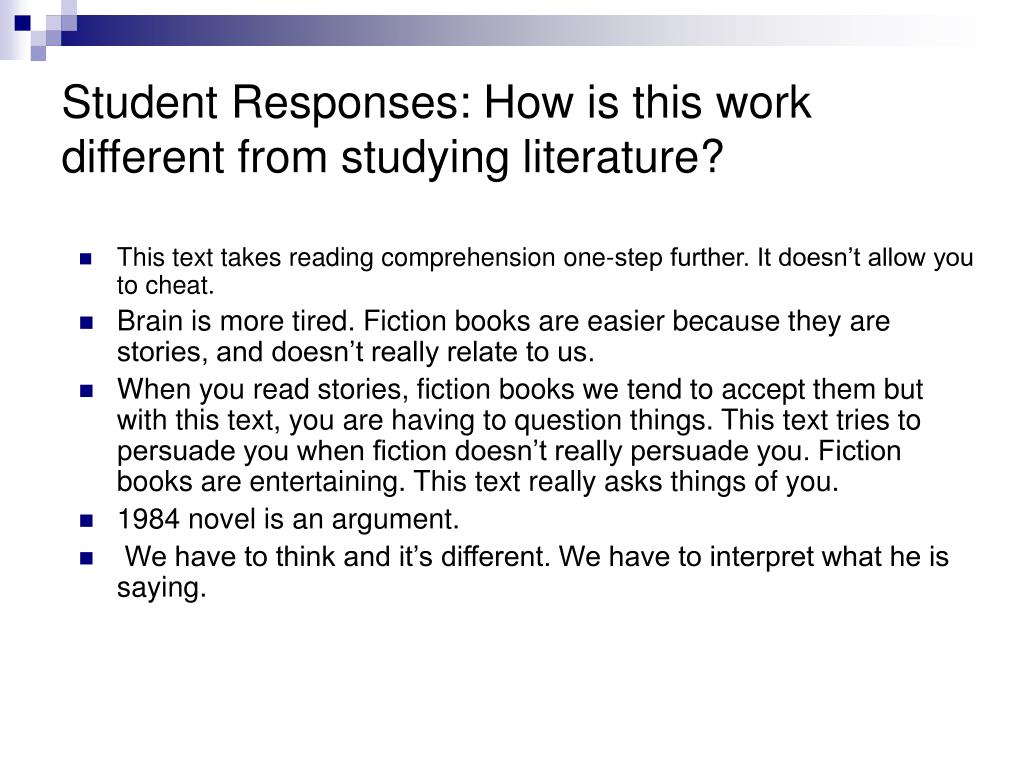1024x768 pixels.
Task: Select bullet marker beside '1984 novel is an argument'
Action: pos(86,520)
